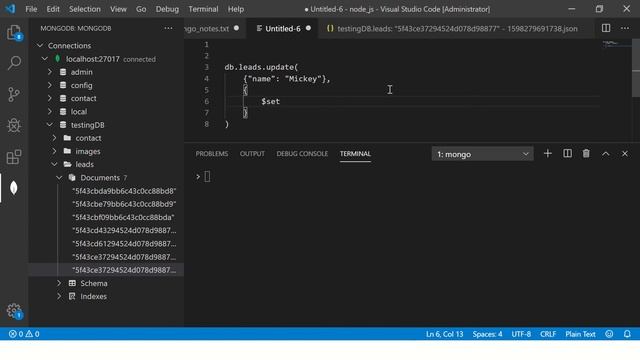Click unsaved dot on mongo_notes.txt tab
The height and width of the screenshot is (360, 640).
[236, 28]
